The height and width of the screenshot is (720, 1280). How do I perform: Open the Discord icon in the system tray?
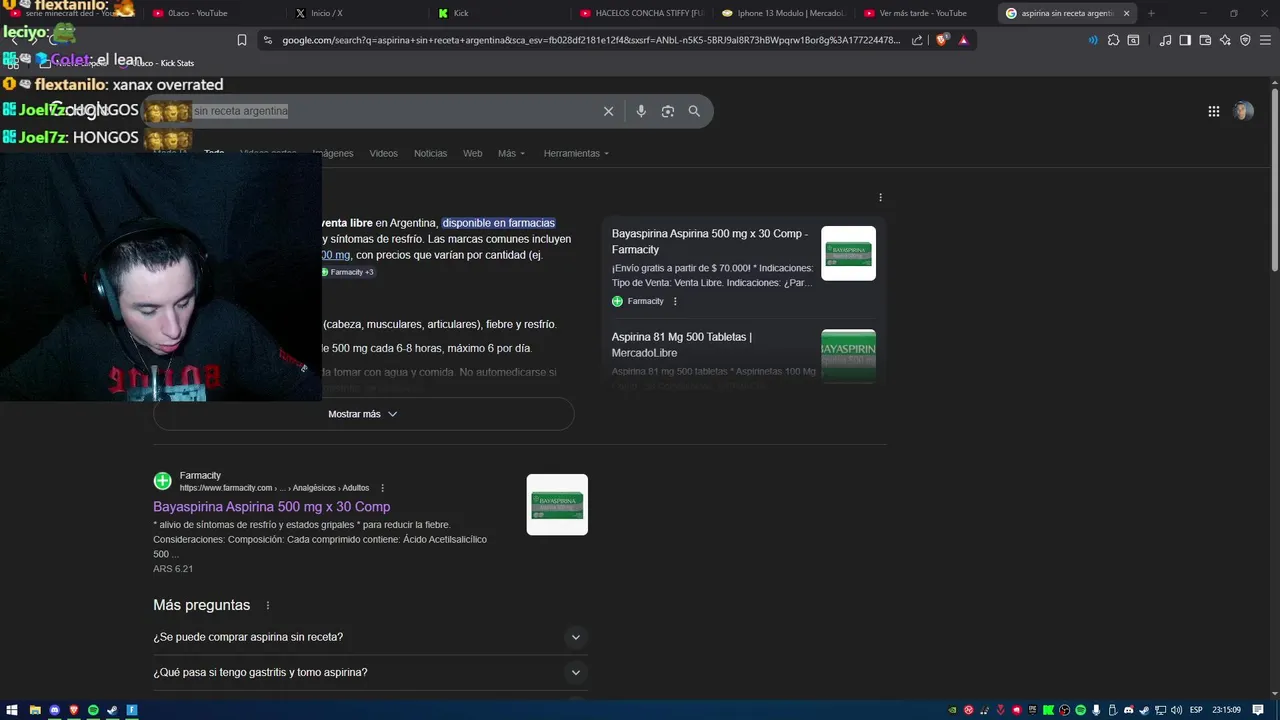coord(1128,710)
